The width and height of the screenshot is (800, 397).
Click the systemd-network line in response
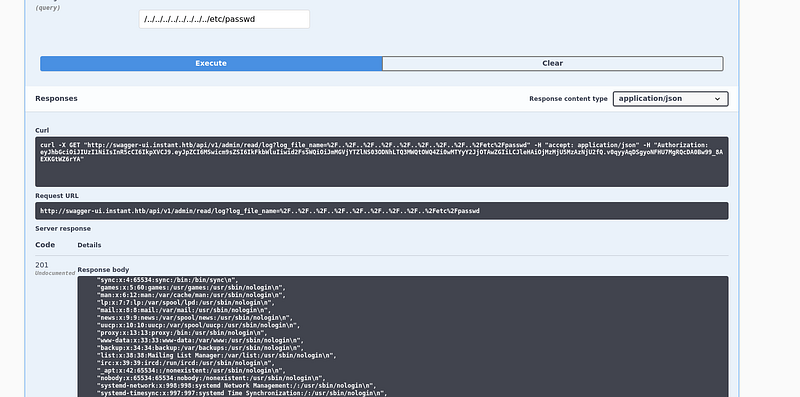click(237, 386)
